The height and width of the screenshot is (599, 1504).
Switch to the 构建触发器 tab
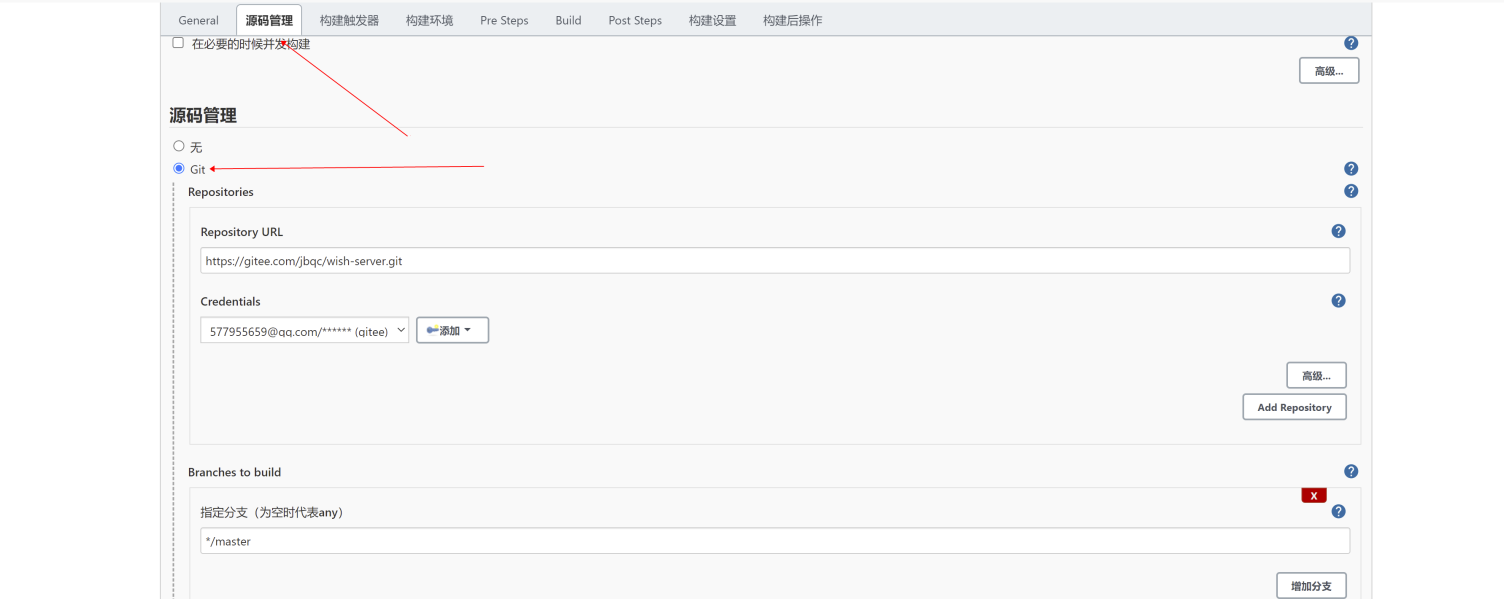(x=349, y=20)
